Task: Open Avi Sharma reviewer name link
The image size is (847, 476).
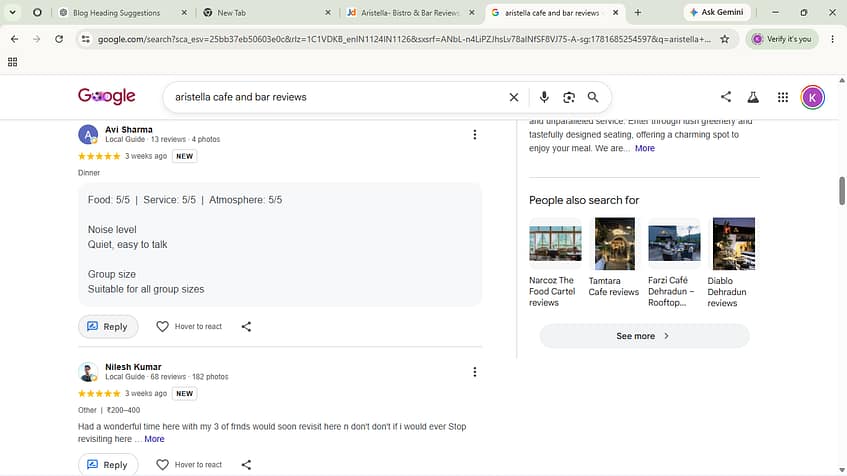Action: [129, 129]
